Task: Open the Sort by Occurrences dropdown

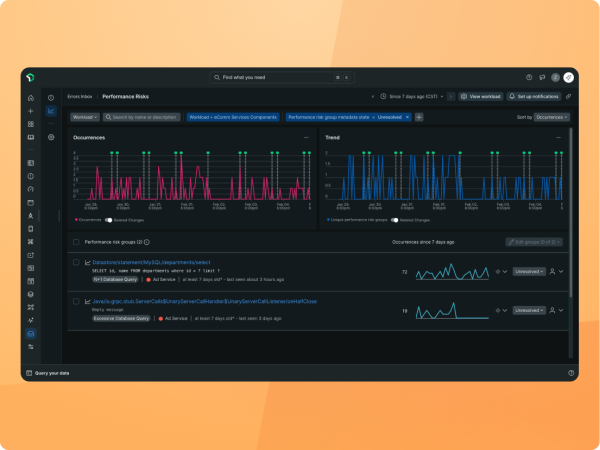Action: pos(549,117)
